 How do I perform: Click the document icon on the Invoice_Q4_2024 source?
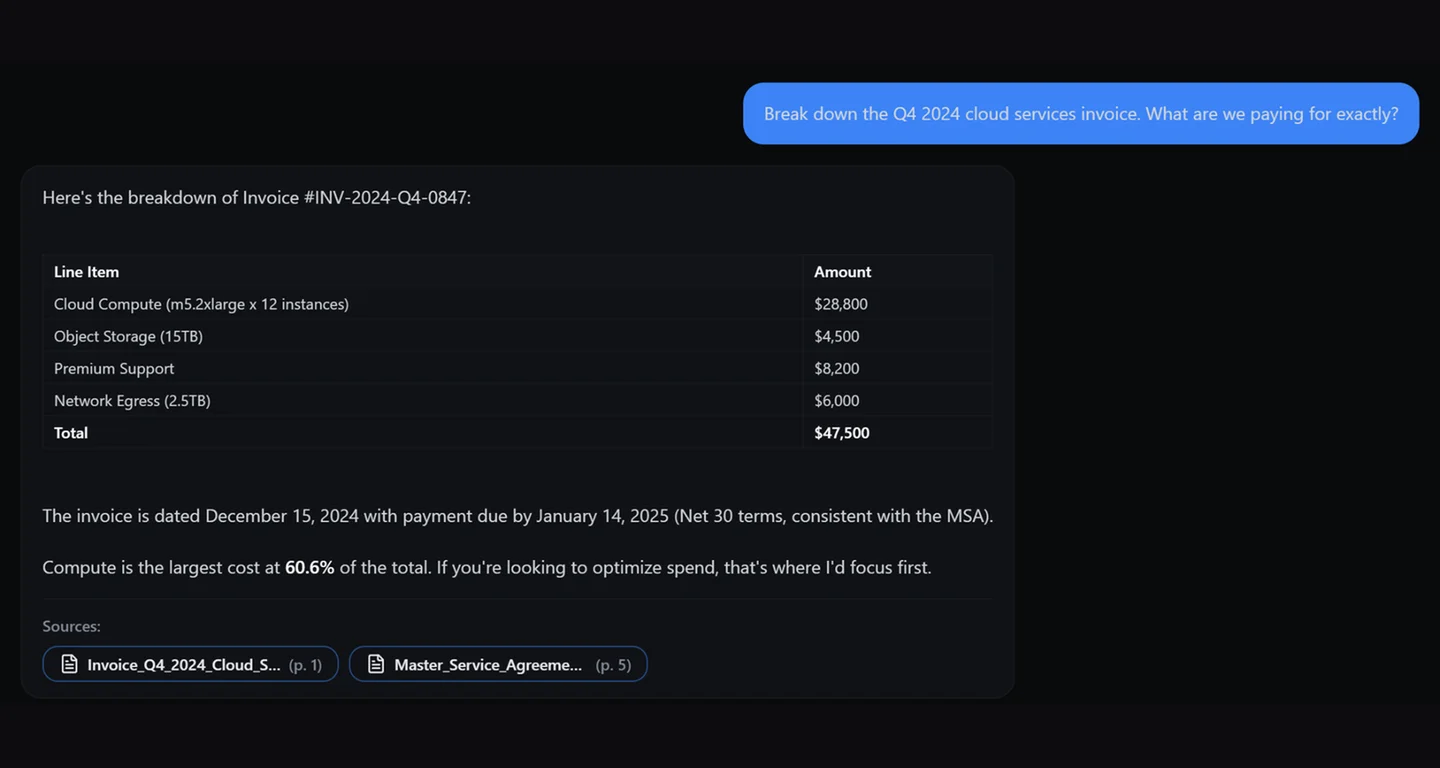point(69,664)
